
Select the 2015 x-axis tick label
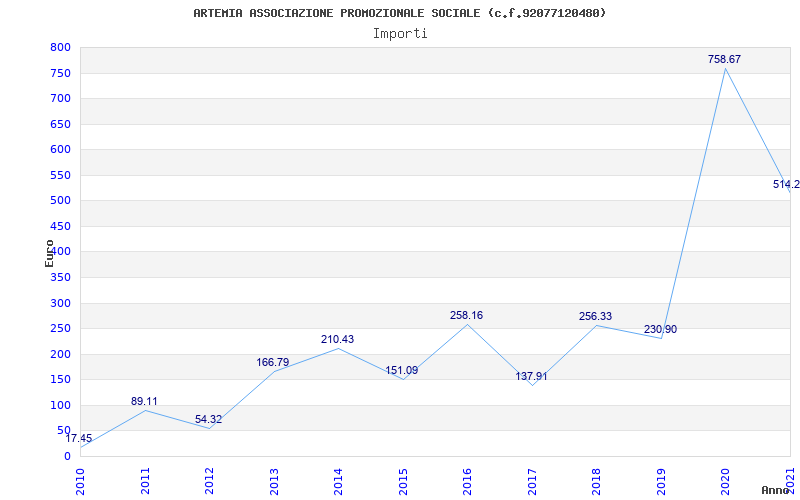coord(403,480)
